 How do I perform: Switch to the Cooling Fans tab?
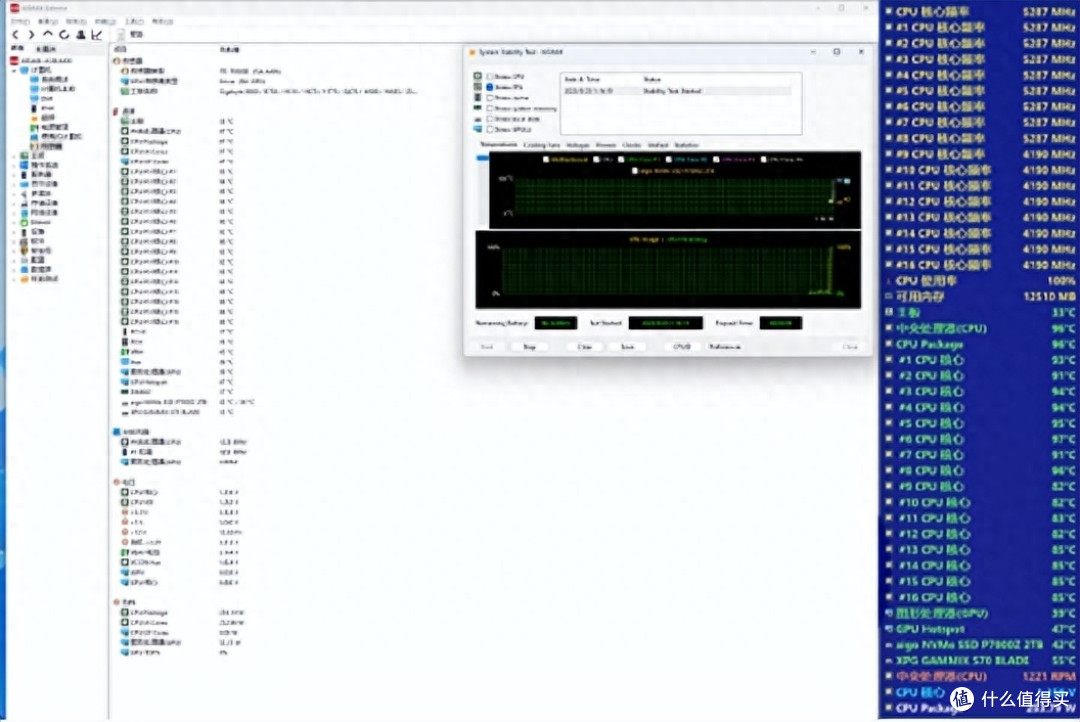[x=542, y=145]
